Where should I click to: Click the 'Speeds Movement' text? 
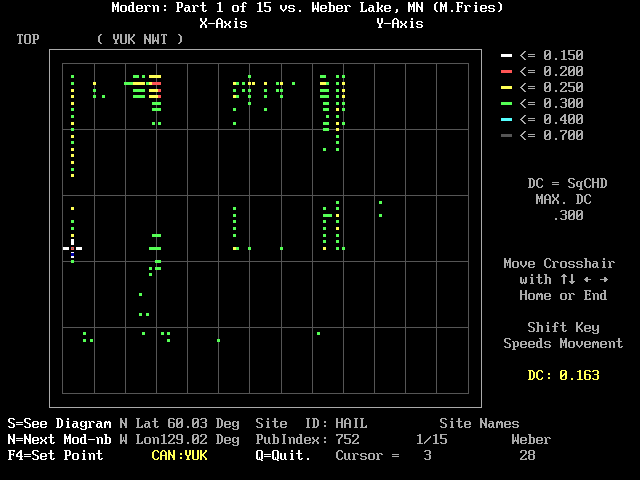coord(563,343)
